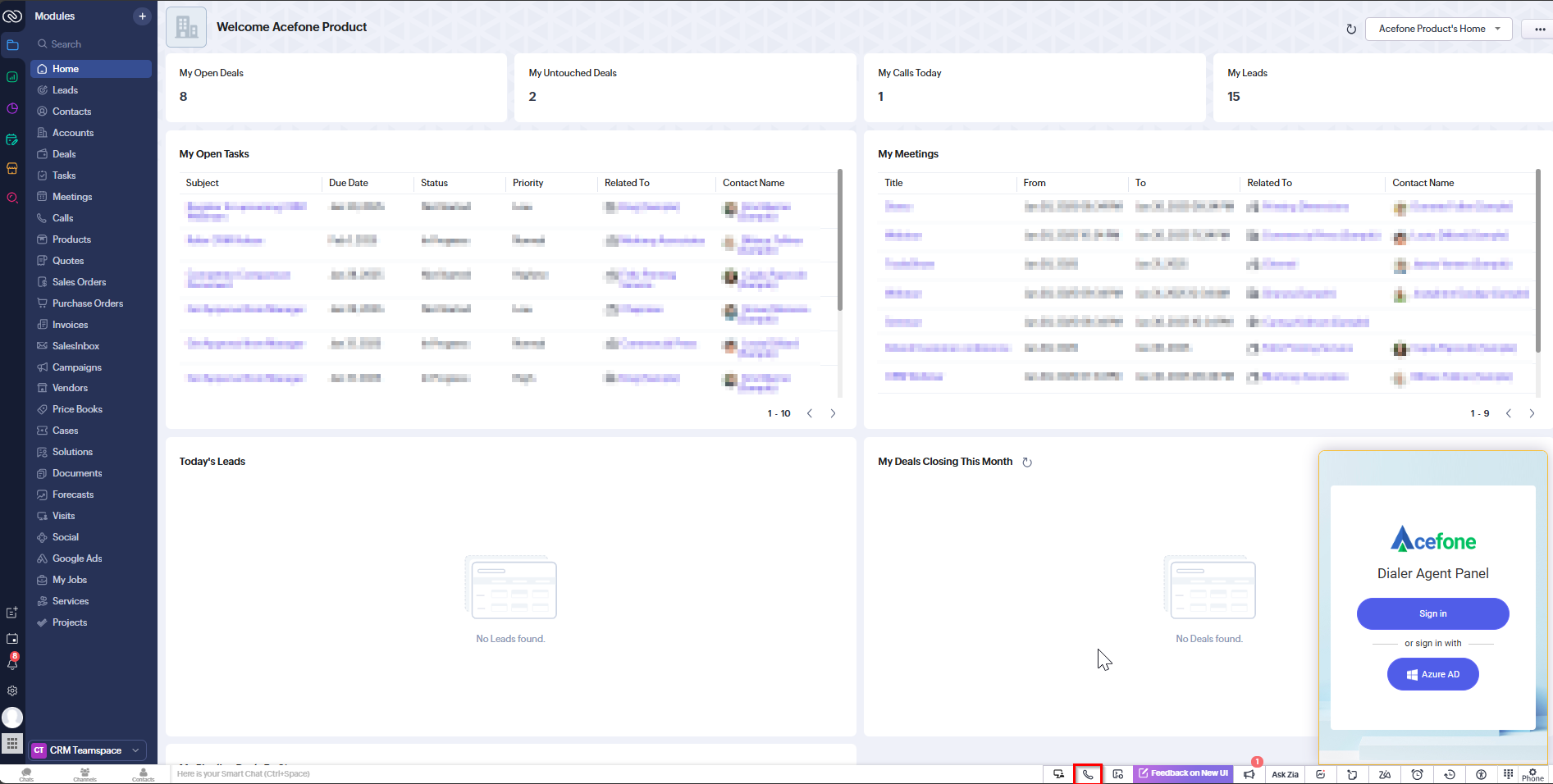Open the Contacts icon in bottom-left bar
1553x784 pixels.
pos(143,774)
